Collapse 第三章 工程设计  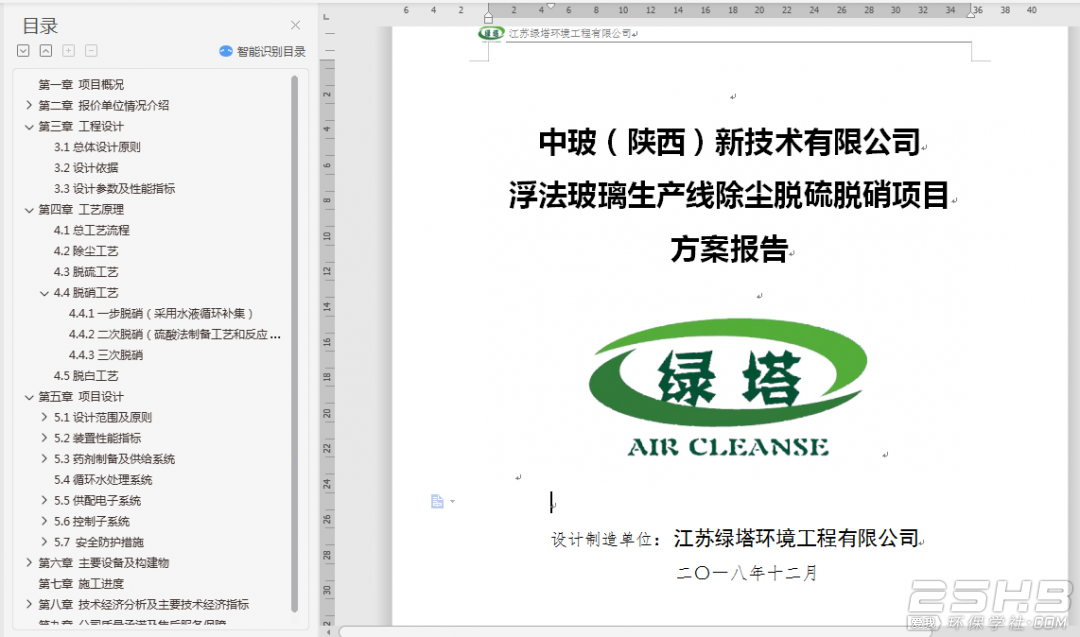29,127
